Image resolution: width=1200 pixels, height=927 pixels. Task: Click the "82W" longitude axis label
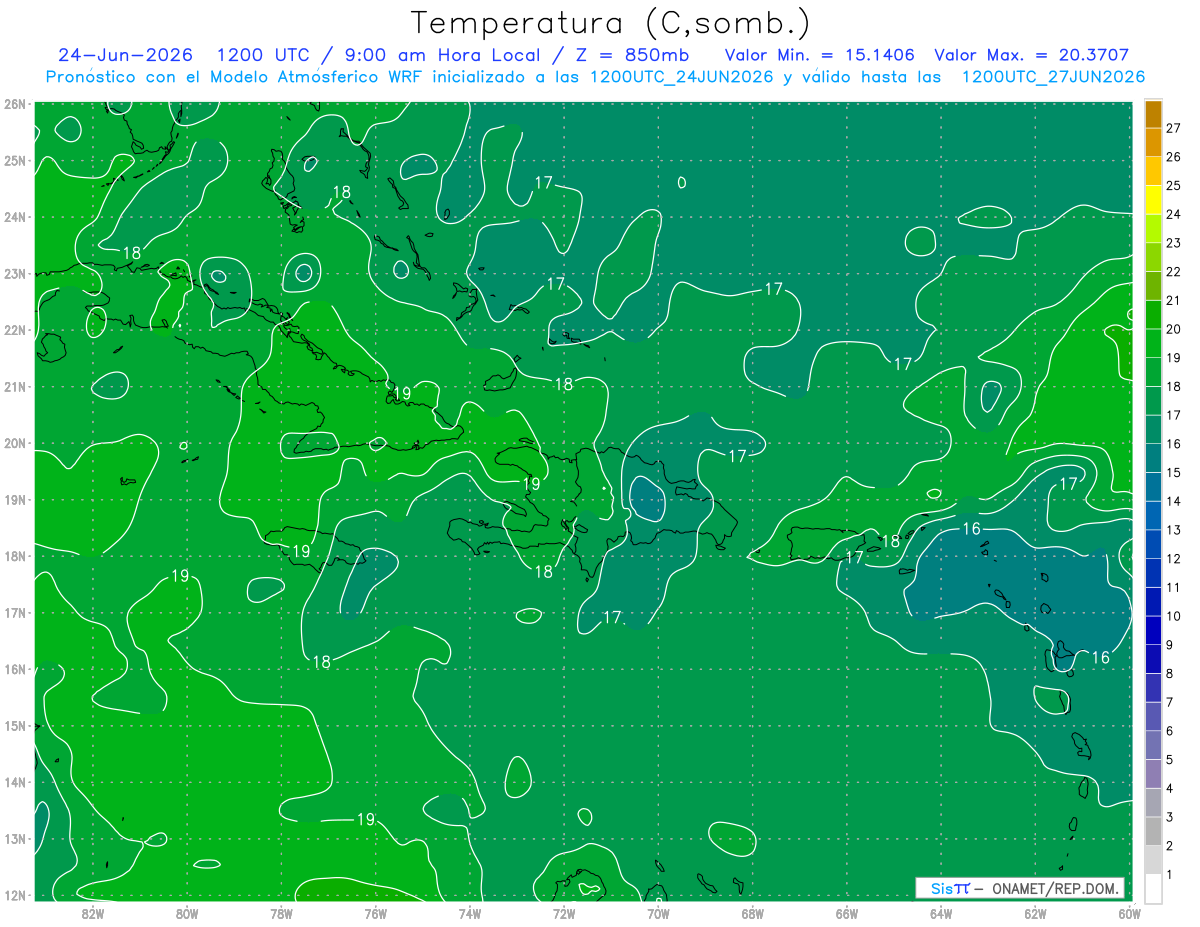click(93, 913)
